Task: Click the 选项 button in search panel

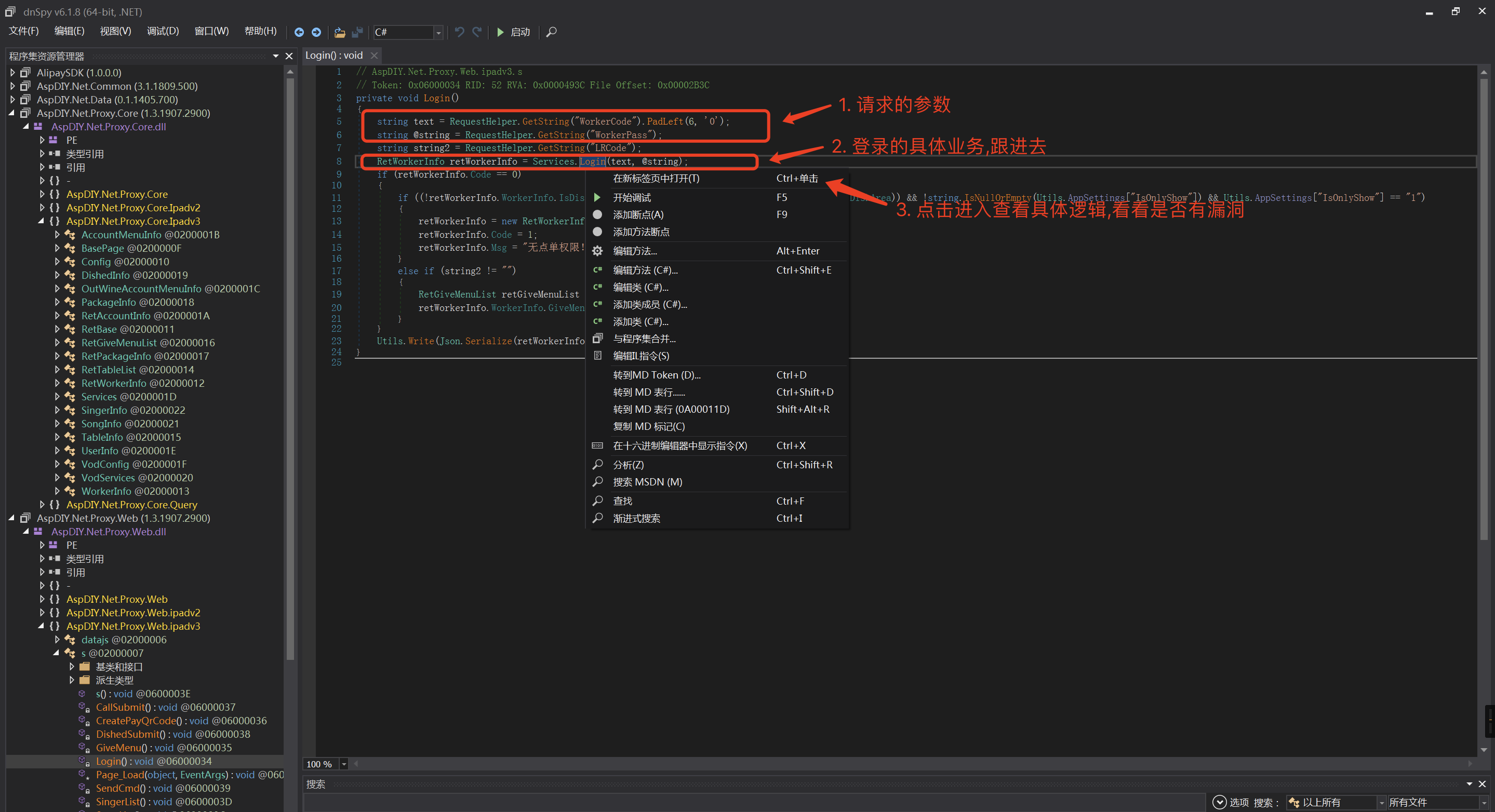Action: [x=1231, y=802]
